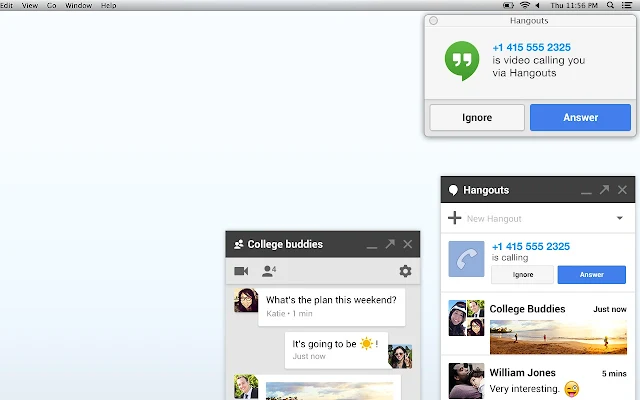Open the +1 415 555 2325 link in the notification
This screenshot has width=640, height=400.
(x=531, y=47)
